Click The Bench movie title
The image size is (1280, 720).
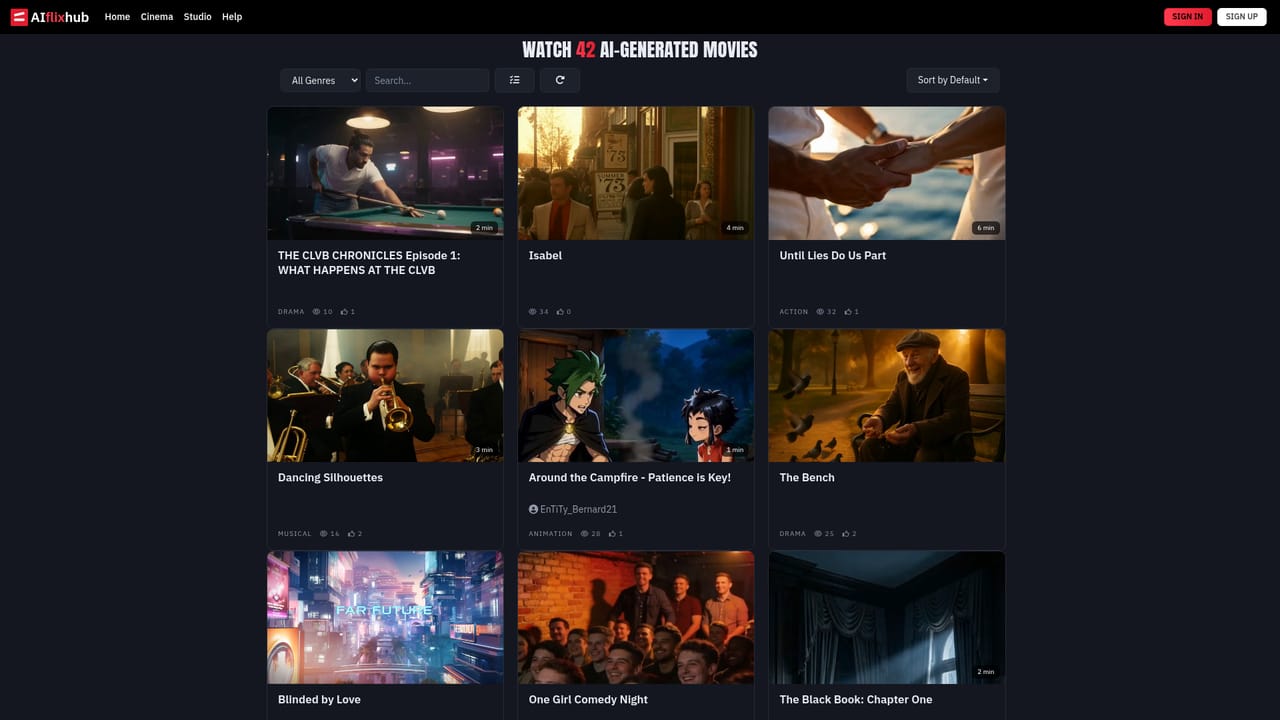pyautogui.click(x=807, y=478)
